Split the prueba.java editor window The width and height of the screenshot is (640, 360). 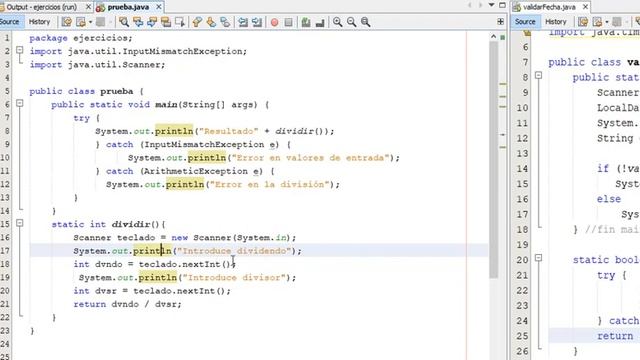[x=501, y=22]
